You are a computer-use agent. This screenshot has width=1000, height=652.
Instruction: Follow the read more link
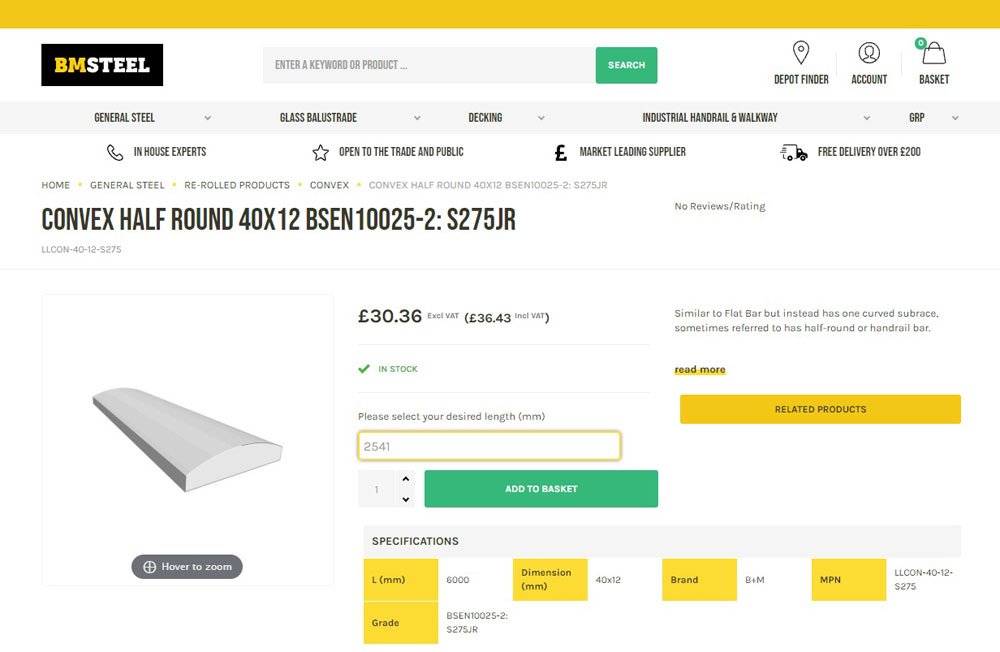pyautogui.click(x=699, y=369)
